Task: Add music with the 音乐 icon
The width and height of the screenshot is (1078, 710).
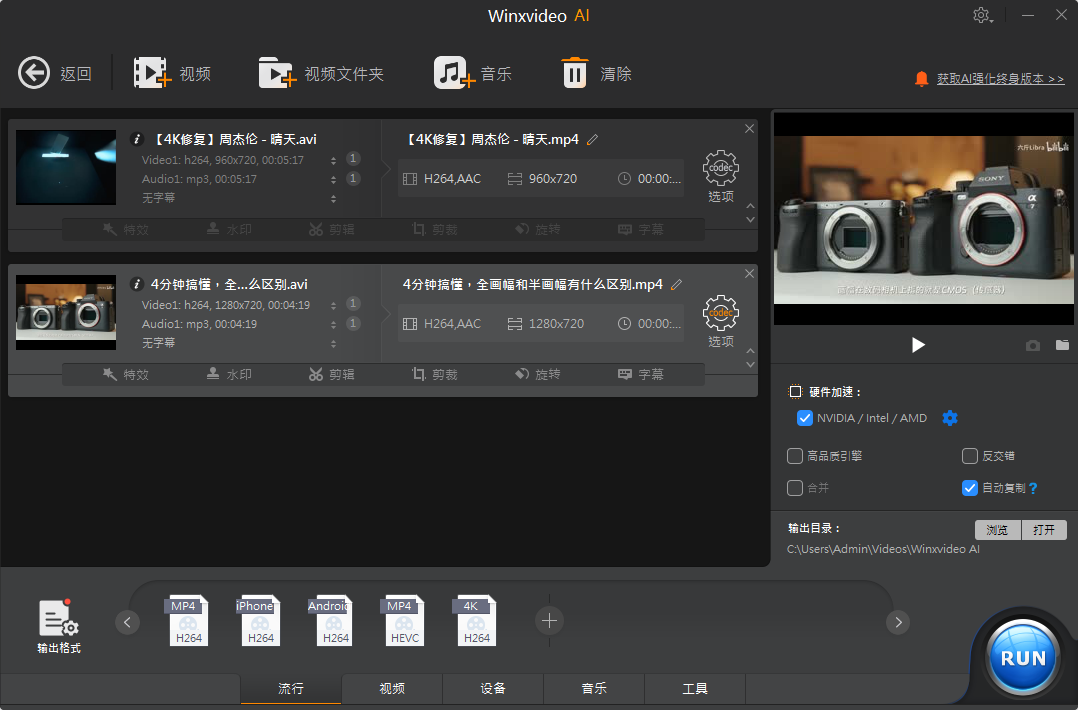Action: pos(453,73)
